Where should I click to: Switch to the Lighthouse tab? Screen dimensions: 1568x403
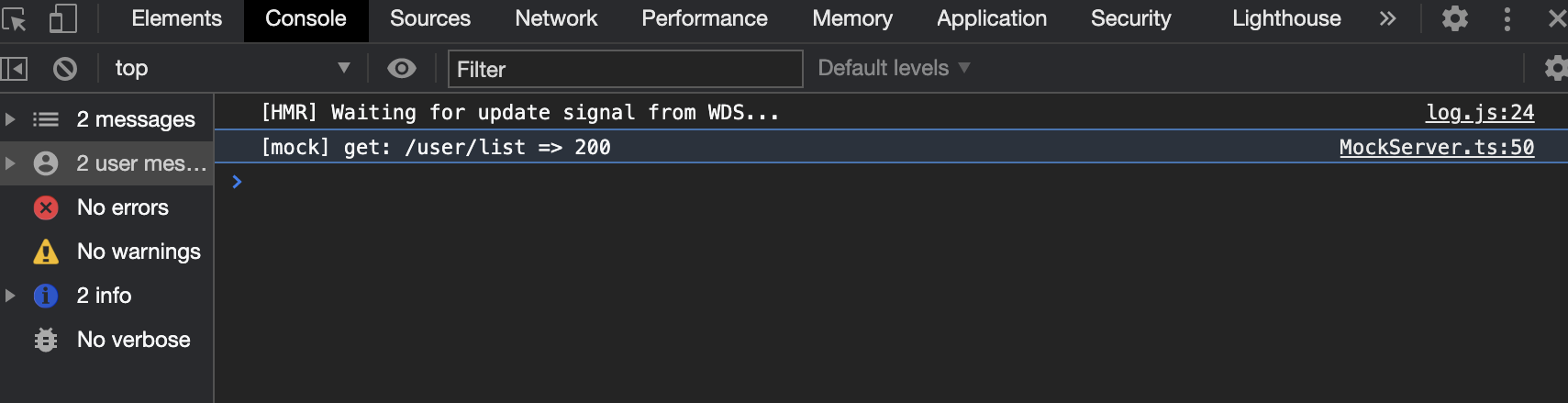point(1285,18)
